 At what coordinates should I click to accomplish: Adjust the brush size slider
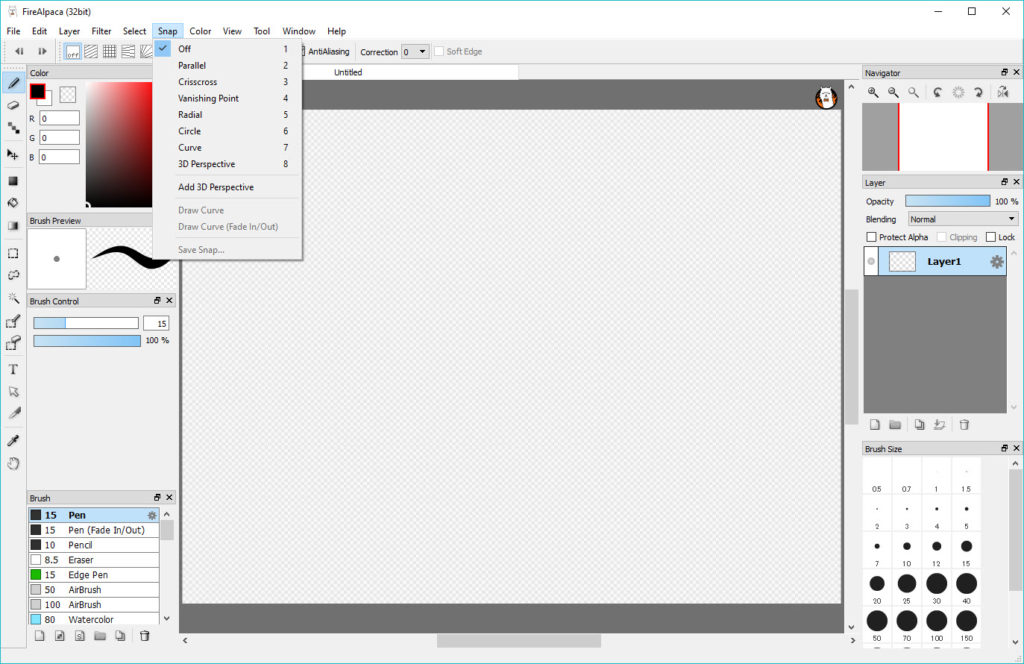86,323
